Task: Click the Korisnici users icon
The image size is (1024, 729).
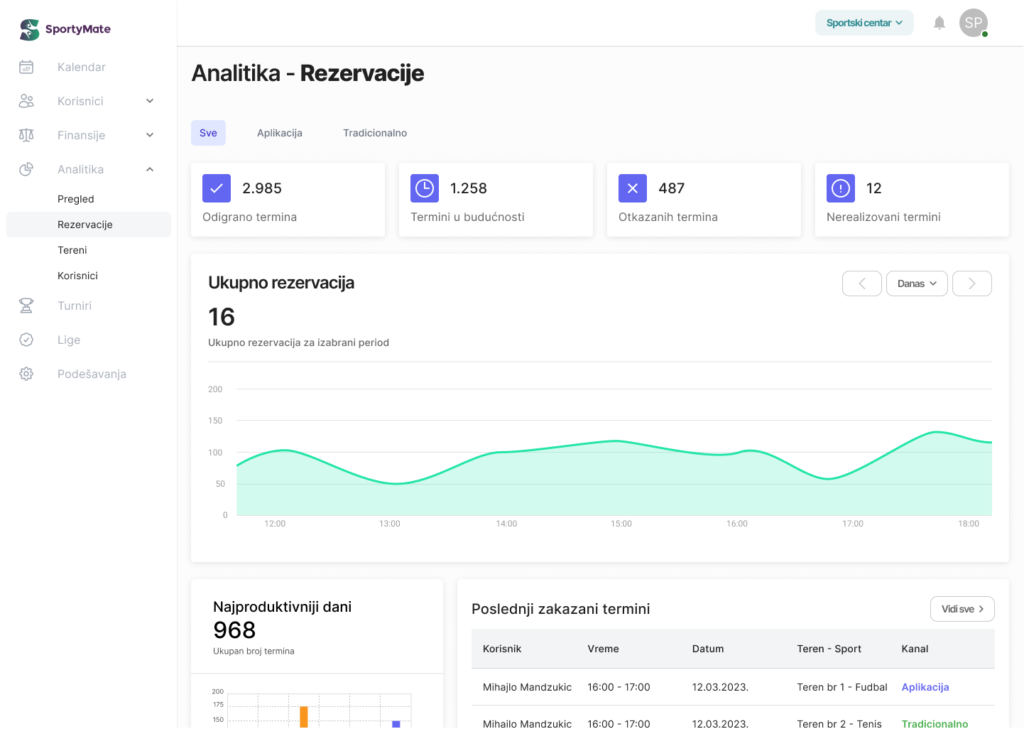Action: 26,101
